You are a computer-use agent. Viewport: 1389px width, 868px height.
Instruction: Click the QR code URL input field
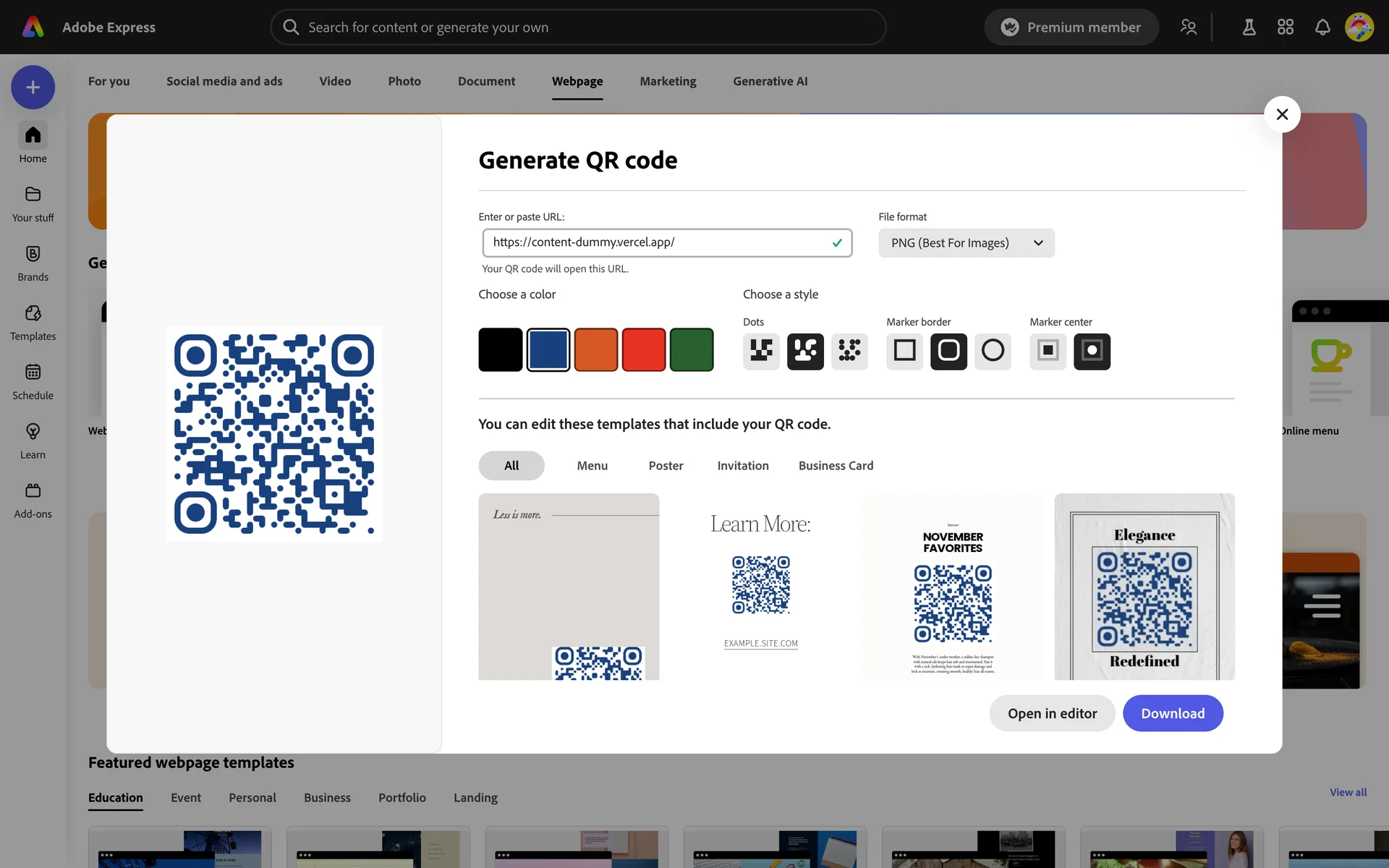tap(658, 242)
